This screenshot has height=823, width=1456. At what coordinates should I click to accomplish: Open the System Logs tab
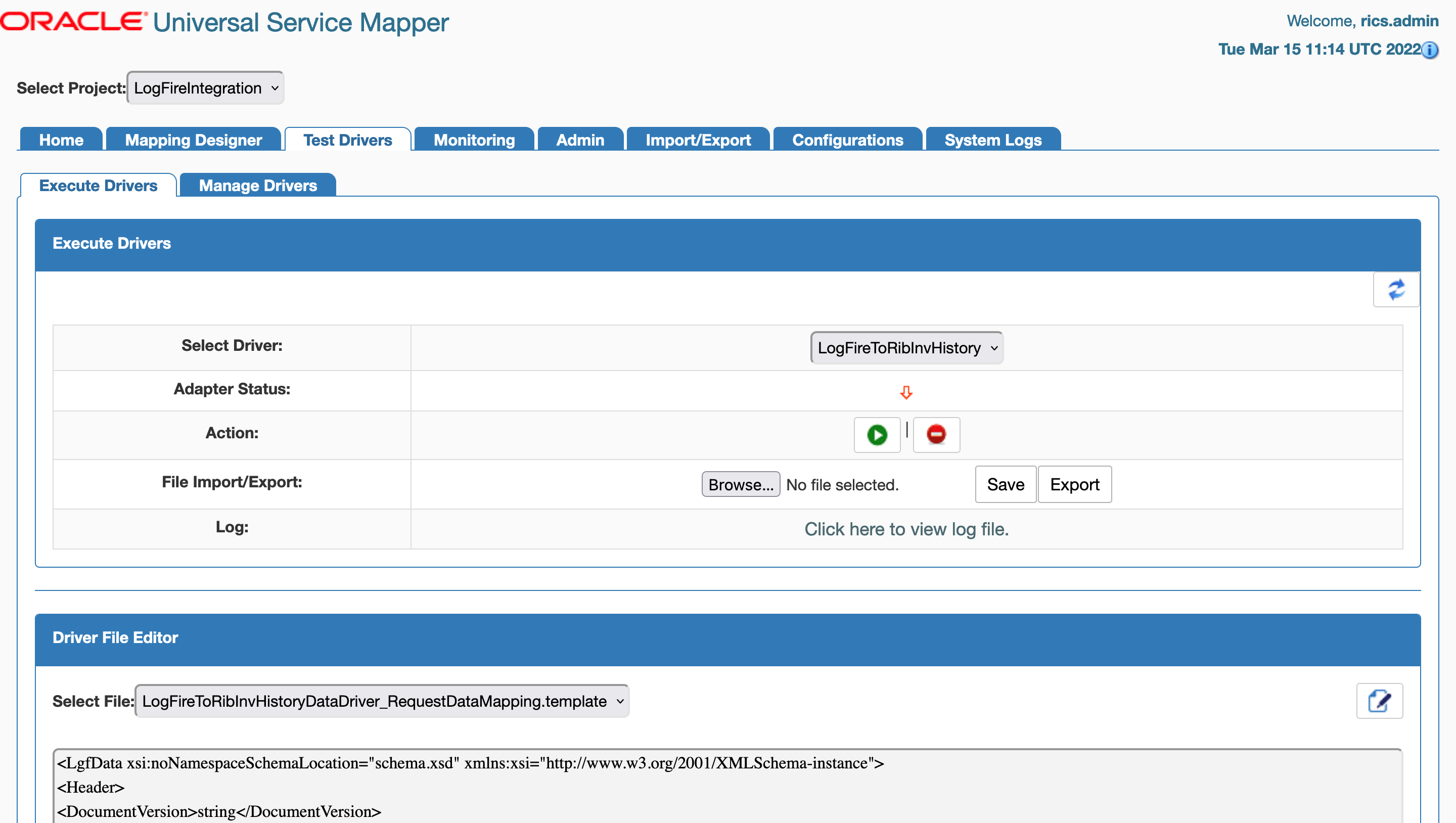pyautogui.click(x=992, y=140)
